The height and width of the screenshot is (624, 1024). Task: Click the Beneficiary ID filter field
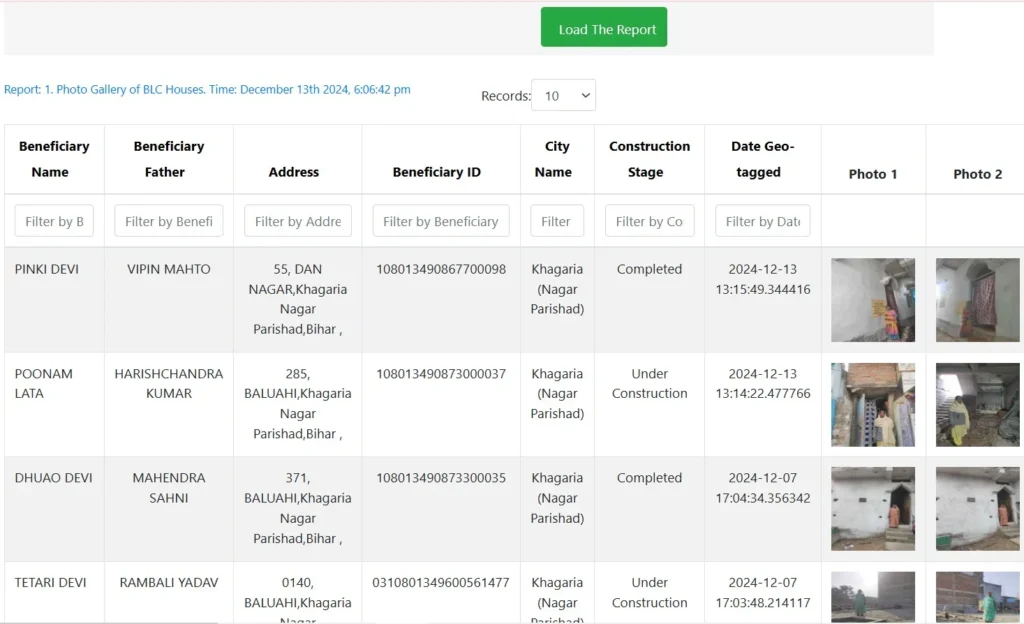click(x=440, y=221)
